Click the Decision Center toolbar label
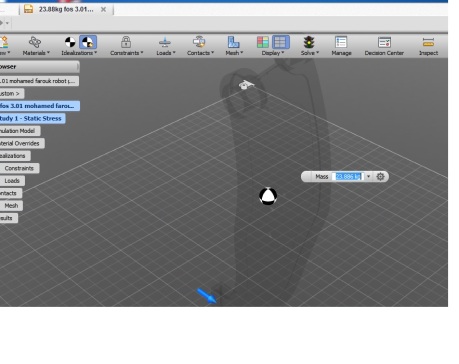459x364 pixels. tap(384, 53)
